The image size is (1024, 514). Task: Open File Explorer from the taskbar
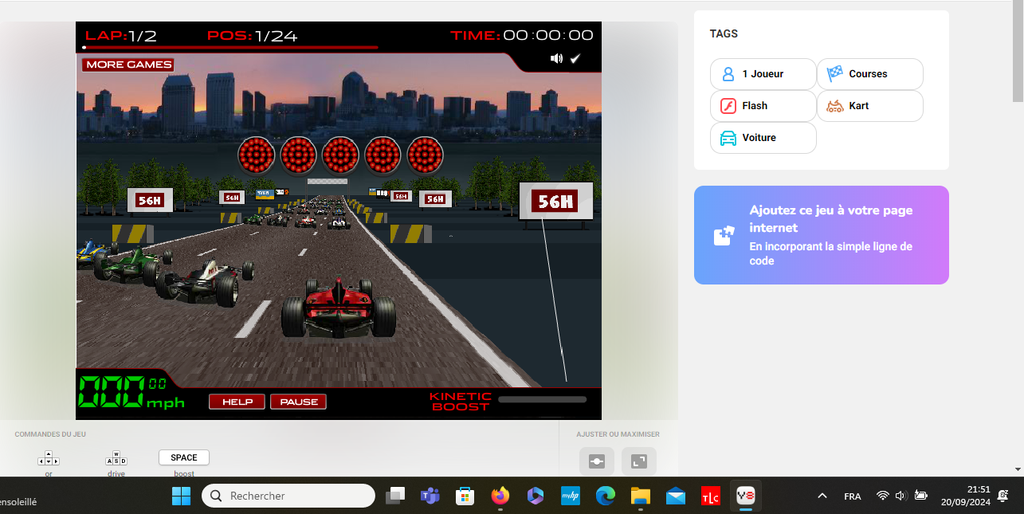pos(640,496)
